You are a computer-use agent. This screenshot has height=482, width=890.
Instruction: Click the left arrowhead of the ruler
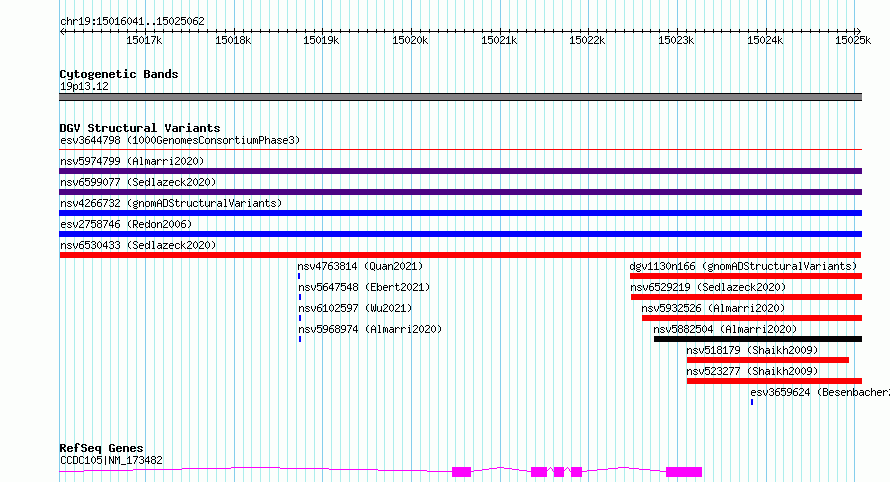point(62,31)
